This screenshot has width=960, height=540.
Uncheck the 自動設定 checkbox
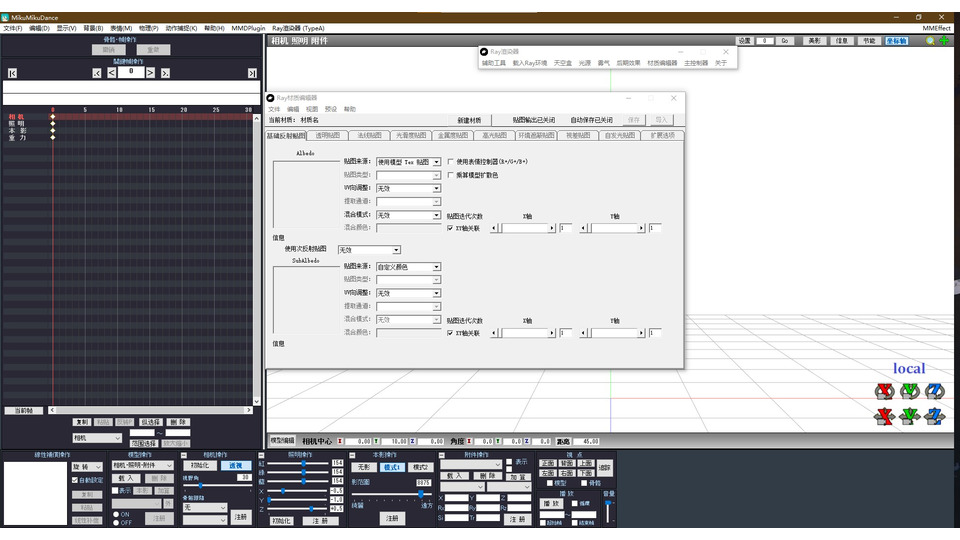(75, 480)
